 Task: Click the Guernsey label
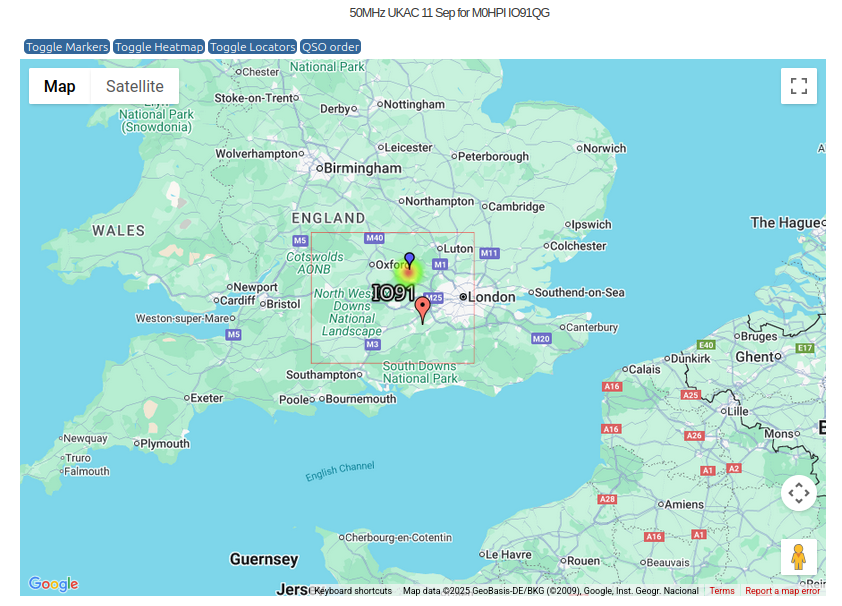click(264, 559)
